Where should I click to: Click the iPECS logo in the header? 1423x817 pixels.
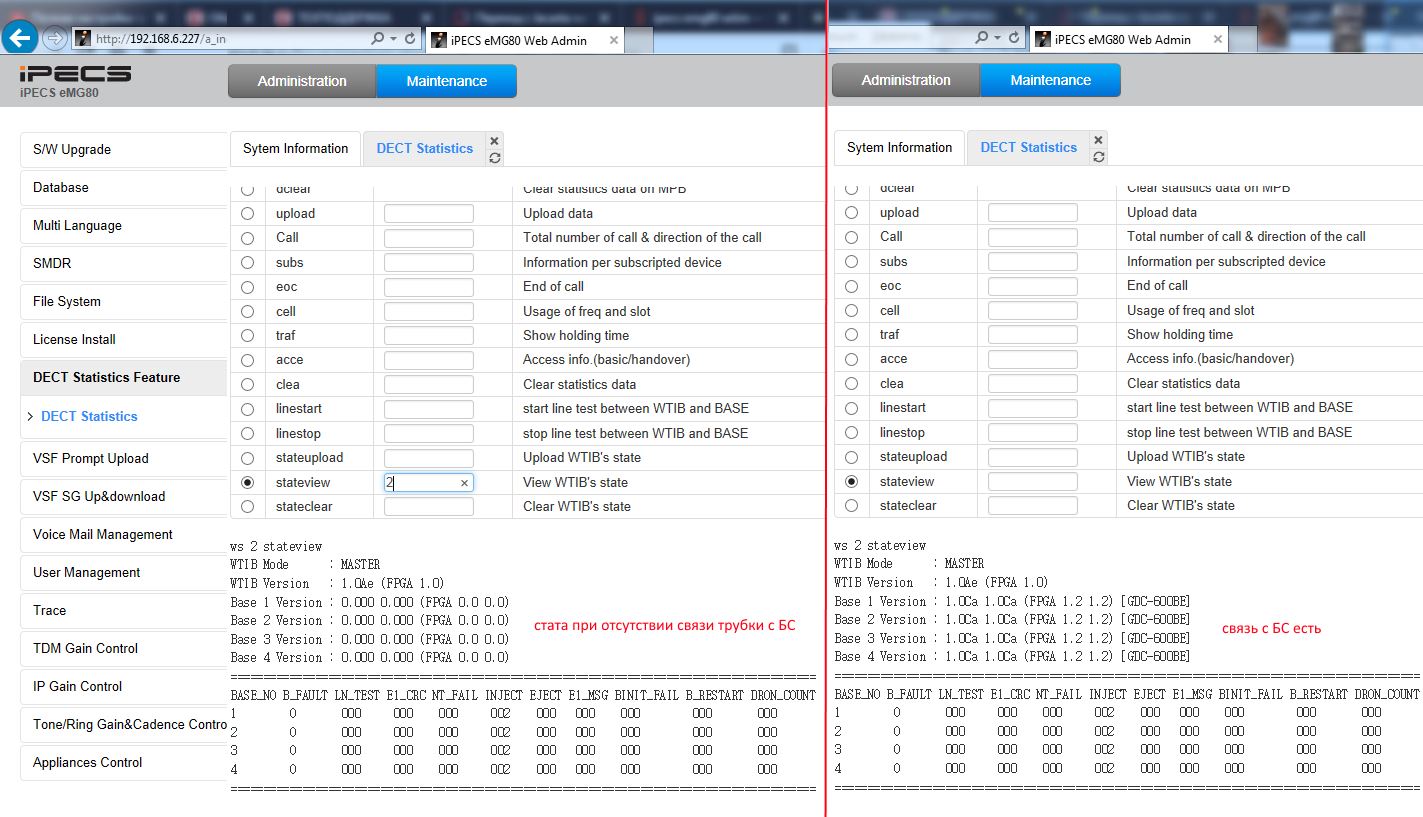(x=75, y=75)
